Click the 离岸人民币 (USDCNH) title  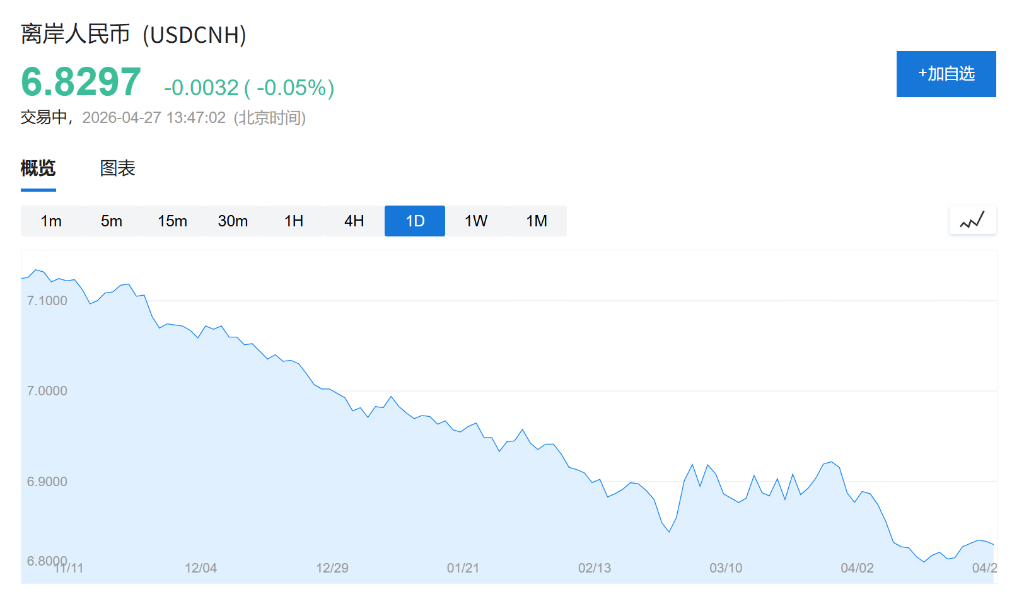[134, 34]
